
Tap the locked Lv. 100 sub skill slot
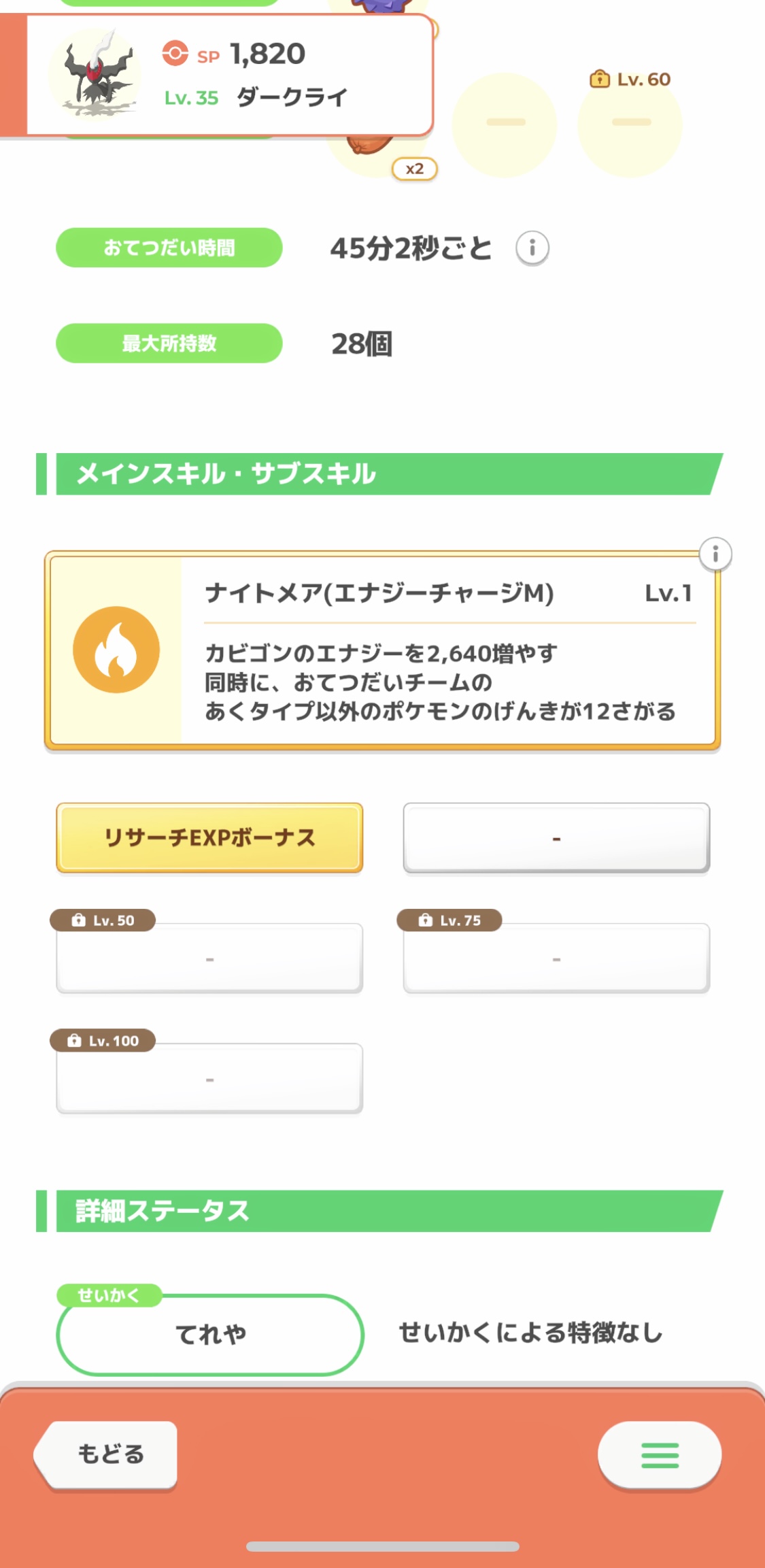coord(209,1078)
